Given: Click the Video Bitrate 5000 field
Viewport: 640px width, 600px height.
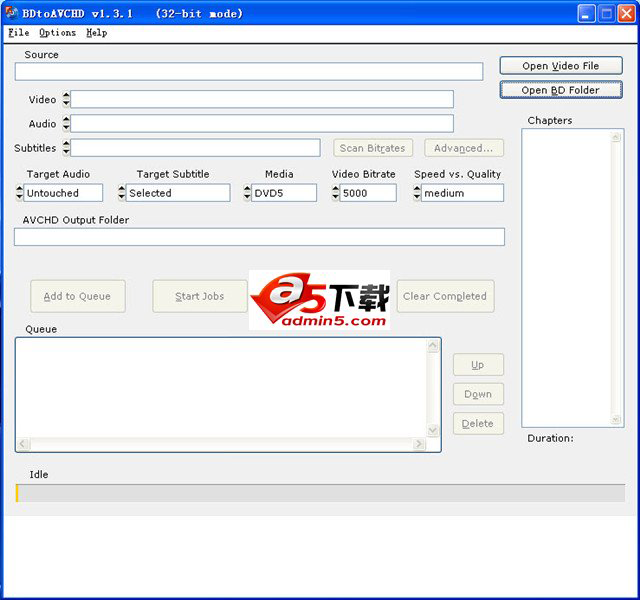Looking at the screenshot, I should [x=368, y=193].
